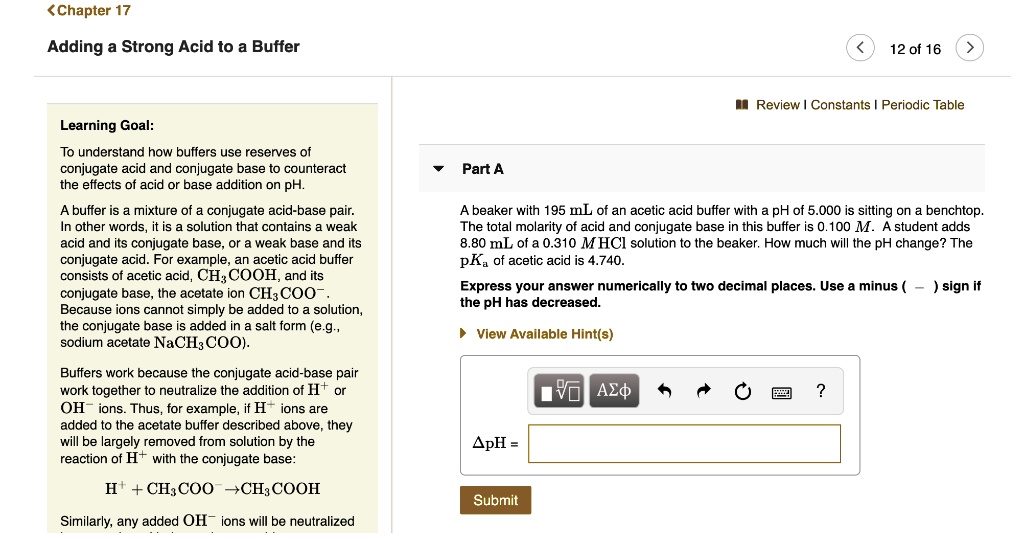This screenshot has height=540, width=1024.
Task: Open the Review link
Action: point(778,105)
